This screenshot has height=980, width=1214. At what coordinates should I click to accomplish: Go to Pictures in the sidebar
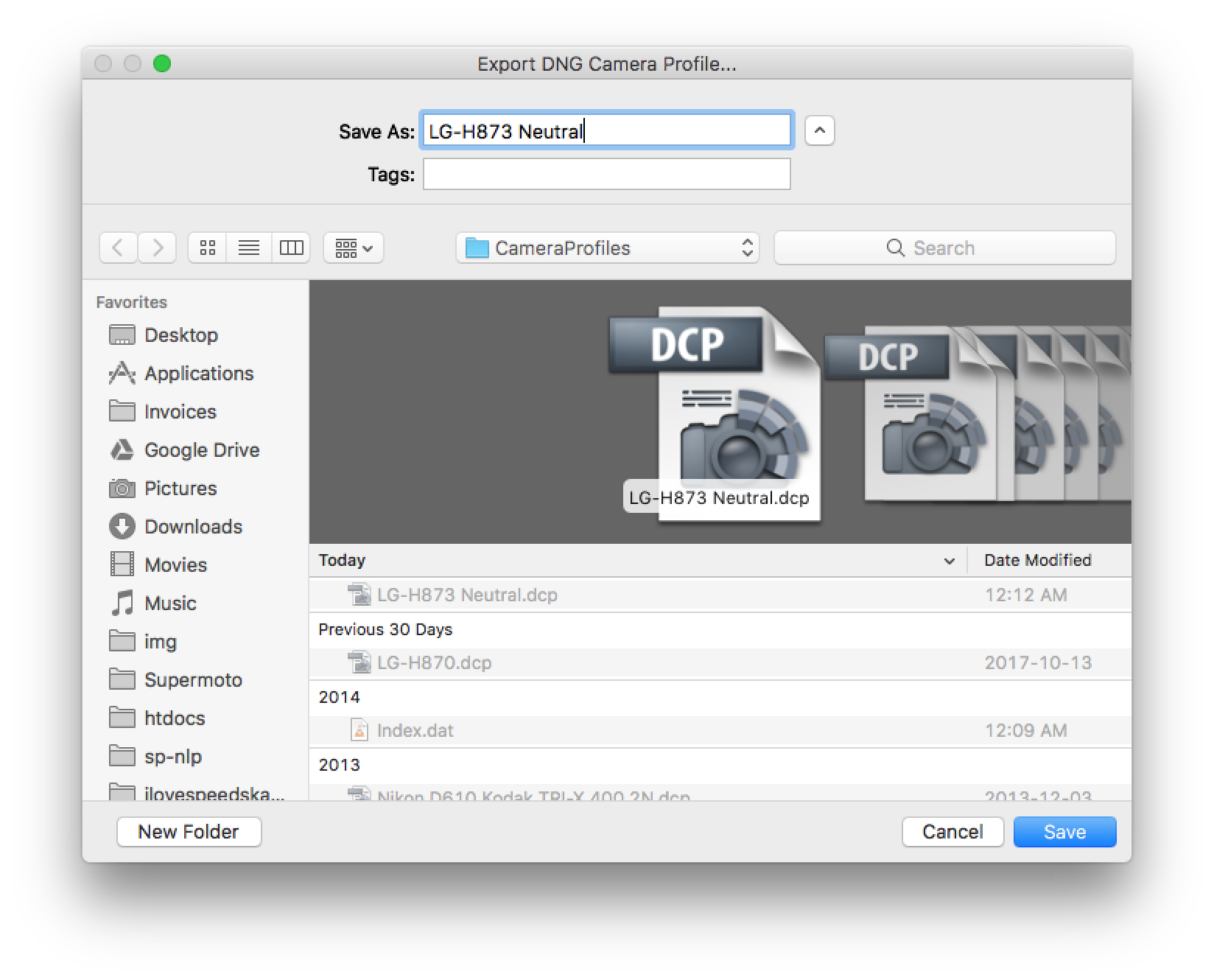click(163, 489)
